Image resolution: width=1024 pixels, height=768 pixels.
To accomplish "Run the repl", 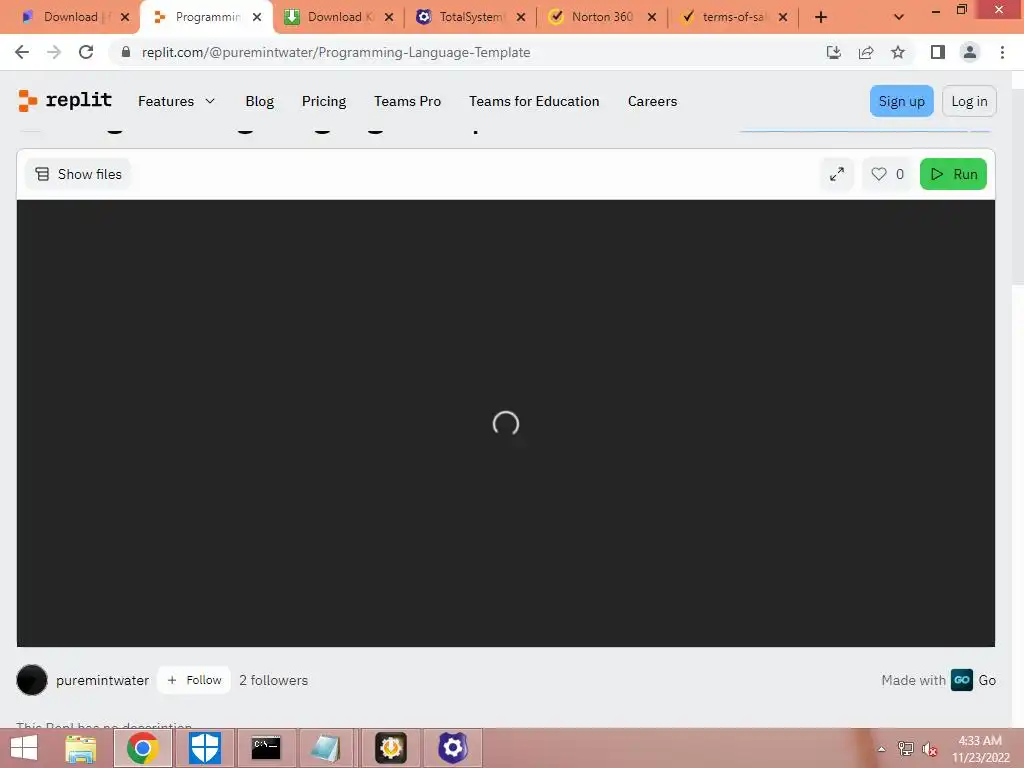I will tap(953, 174).
